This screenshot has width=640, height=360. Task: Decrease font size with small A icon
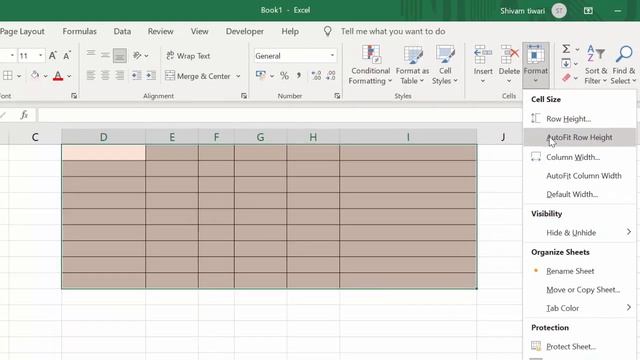[x=67, y=56]
